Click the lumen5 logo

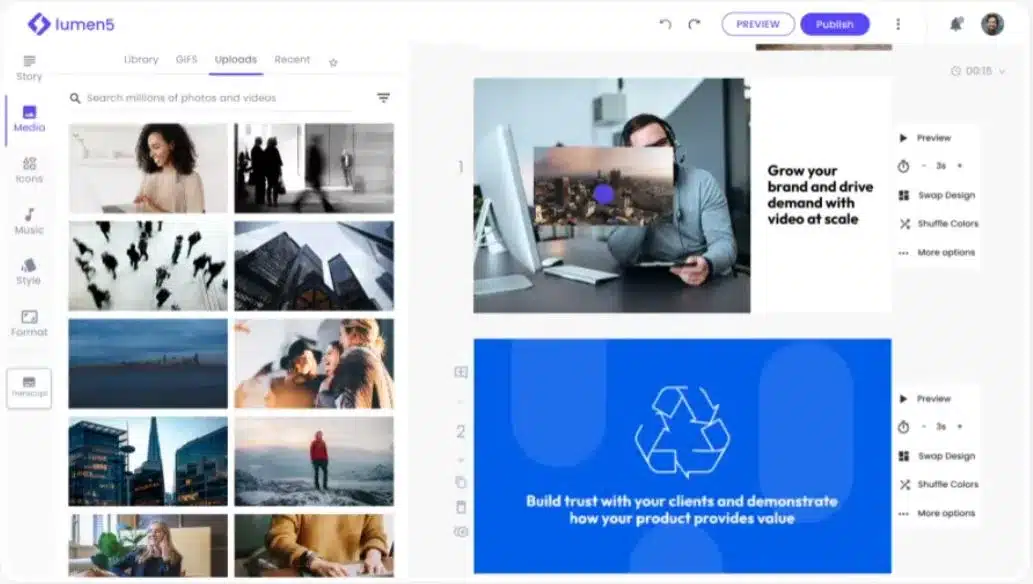point(71,24)
